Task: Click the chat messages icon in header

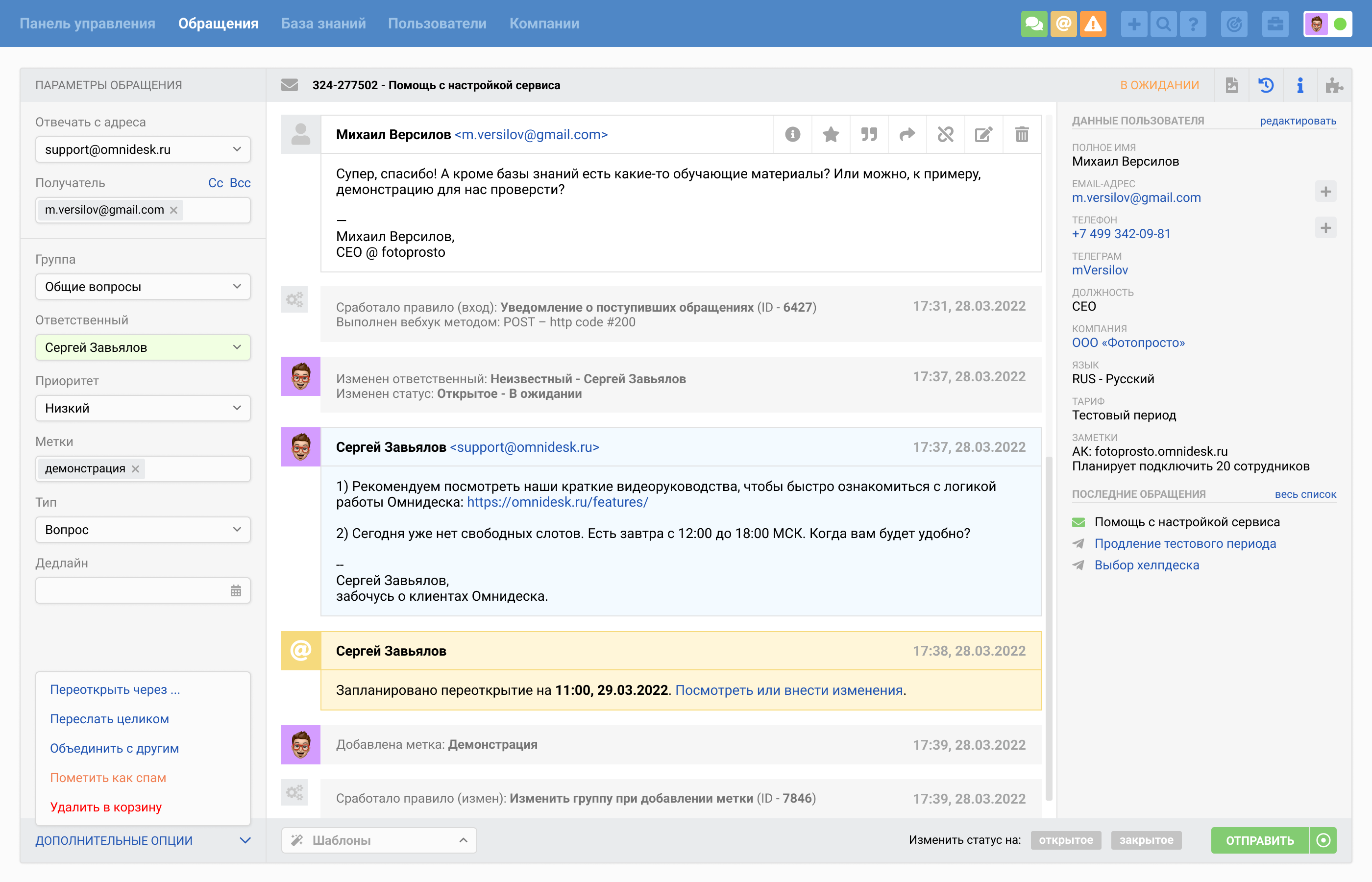Action: [1033, 24]
